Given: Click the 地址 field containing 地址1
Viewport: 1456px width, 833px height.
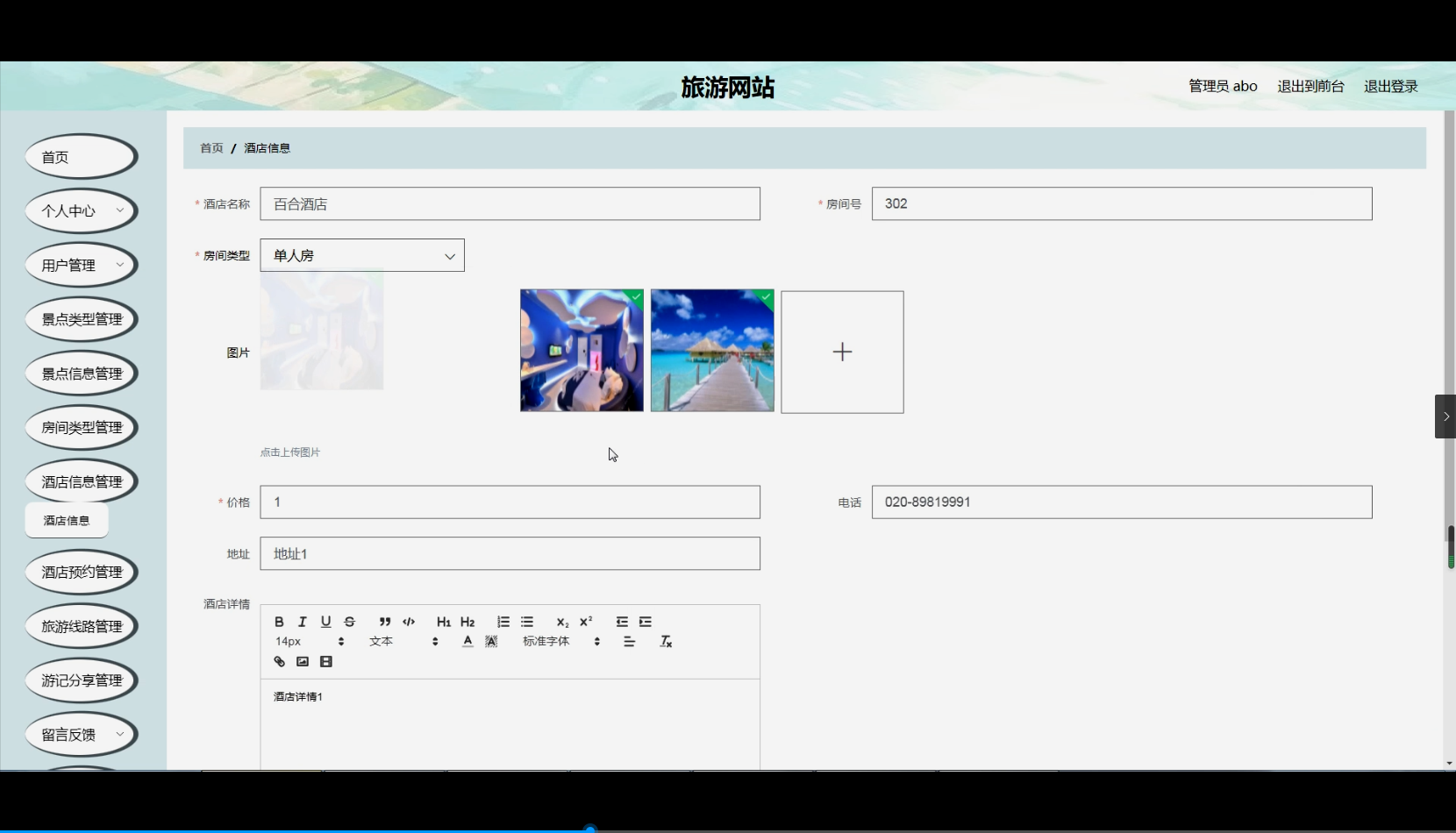Looking at the screenshot, I should click(x=510, y=554).
